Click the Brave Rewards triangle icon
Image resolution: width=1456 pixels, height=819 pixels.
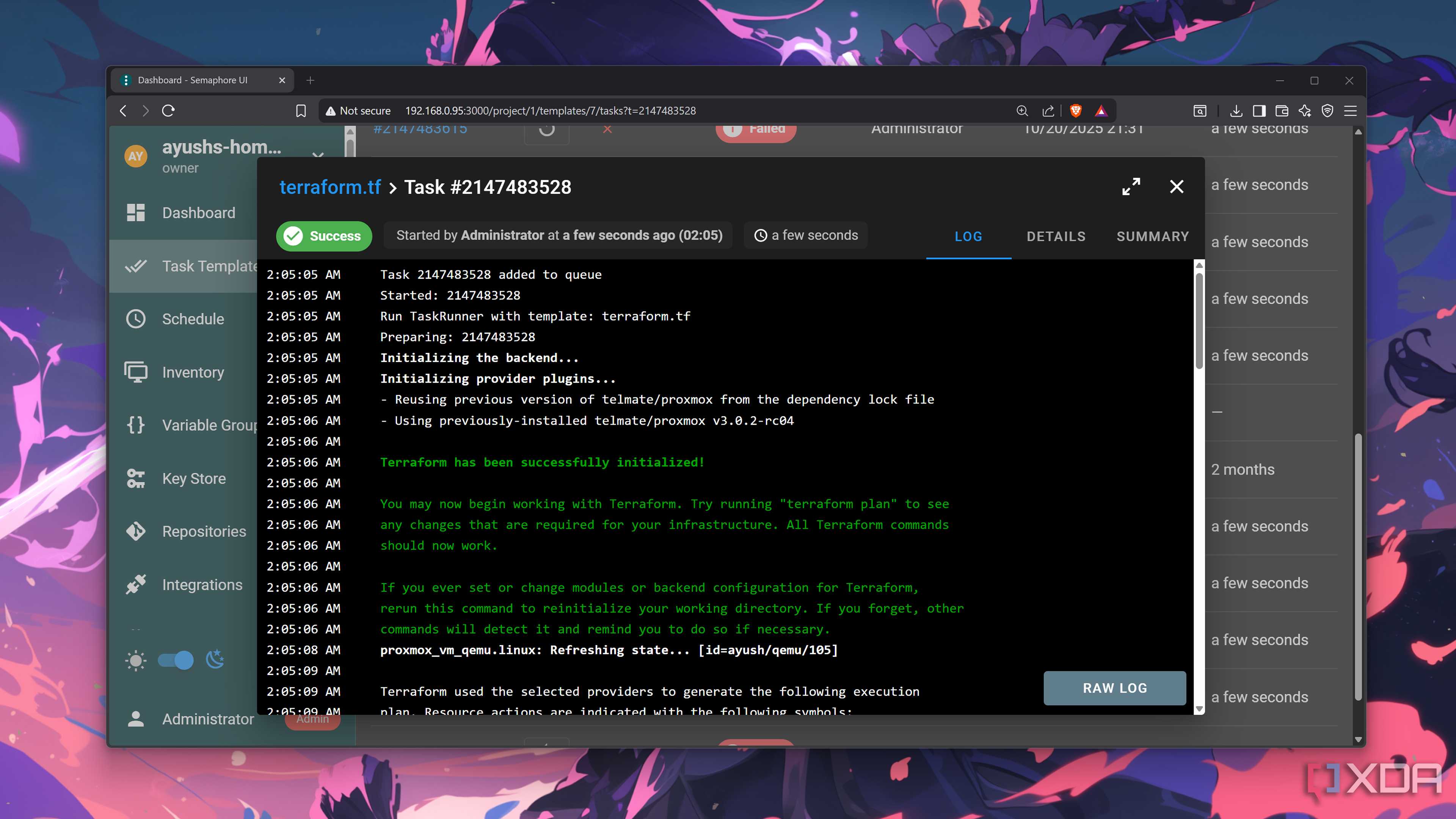(x=1101, y=111)
